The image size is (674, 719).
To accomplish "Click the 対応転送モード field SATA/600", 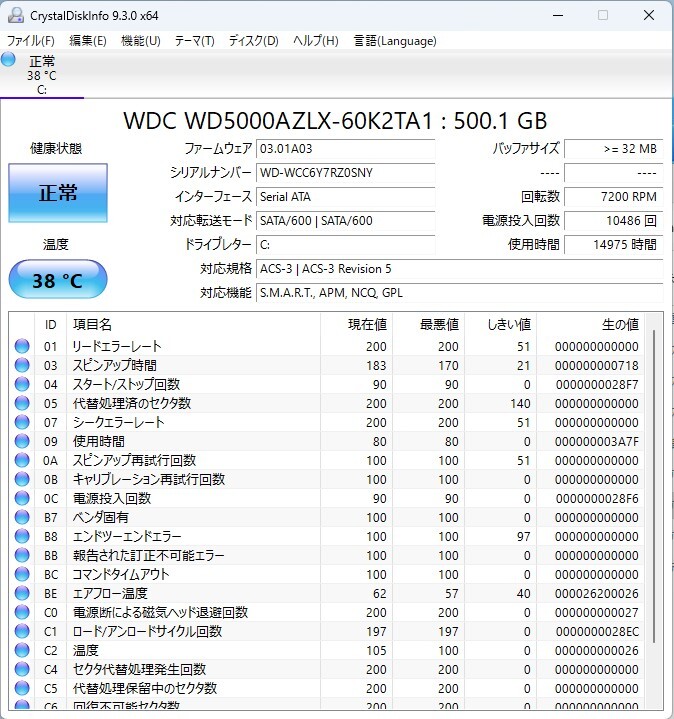I will click(x=345, y=221).
